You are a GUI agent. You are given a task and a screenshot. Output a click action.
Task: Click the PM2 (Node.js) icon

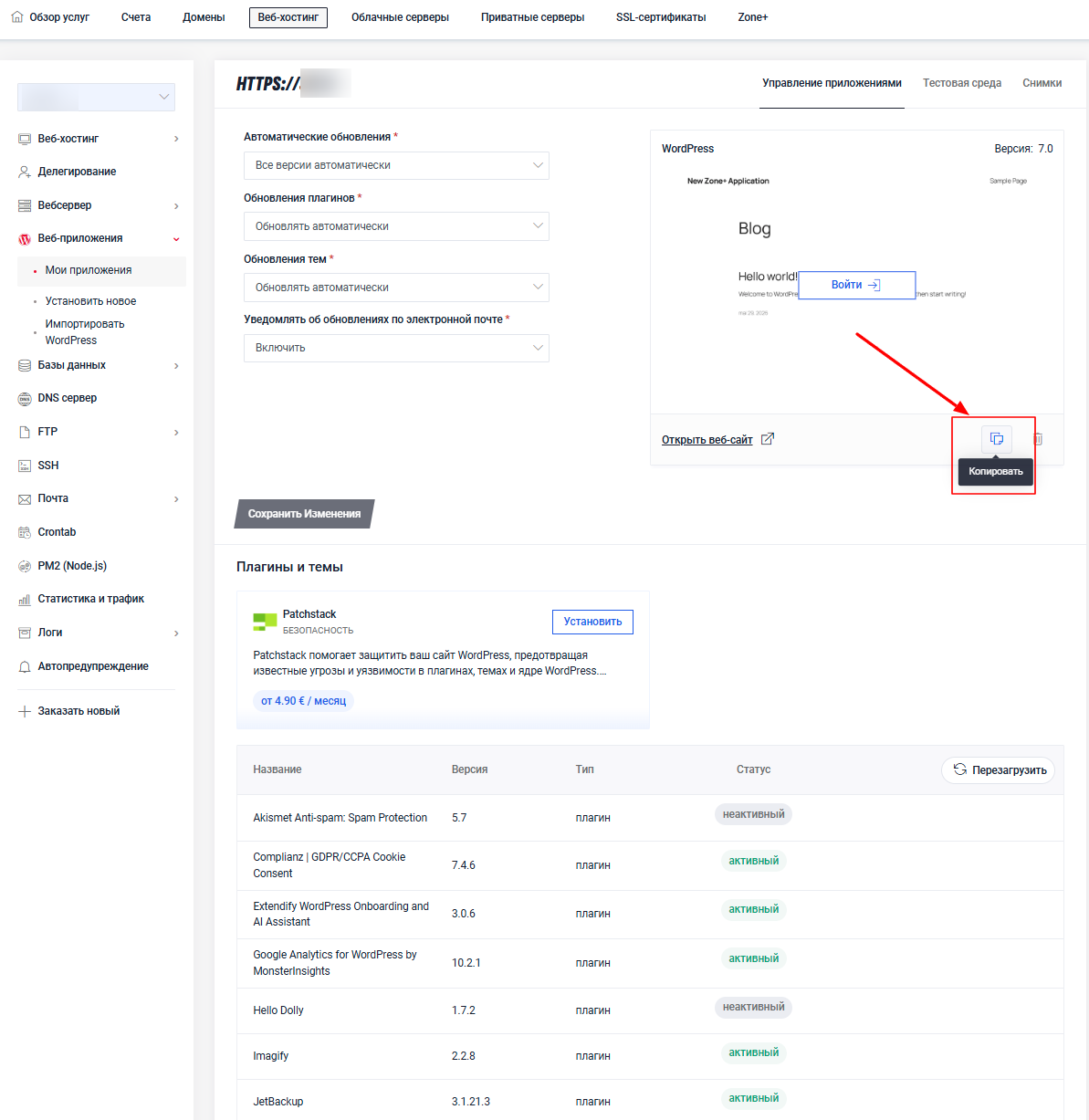(25, 566)
